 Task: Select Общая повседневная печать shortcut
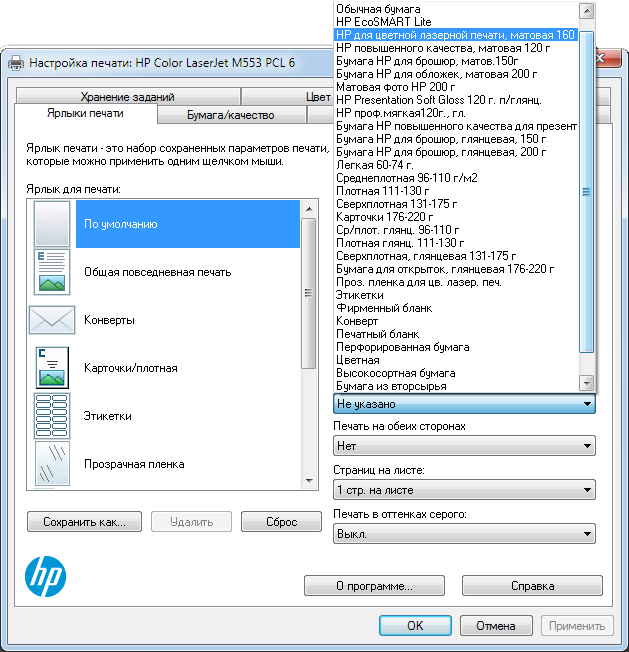pyautogui.click(x=158, y=272)
